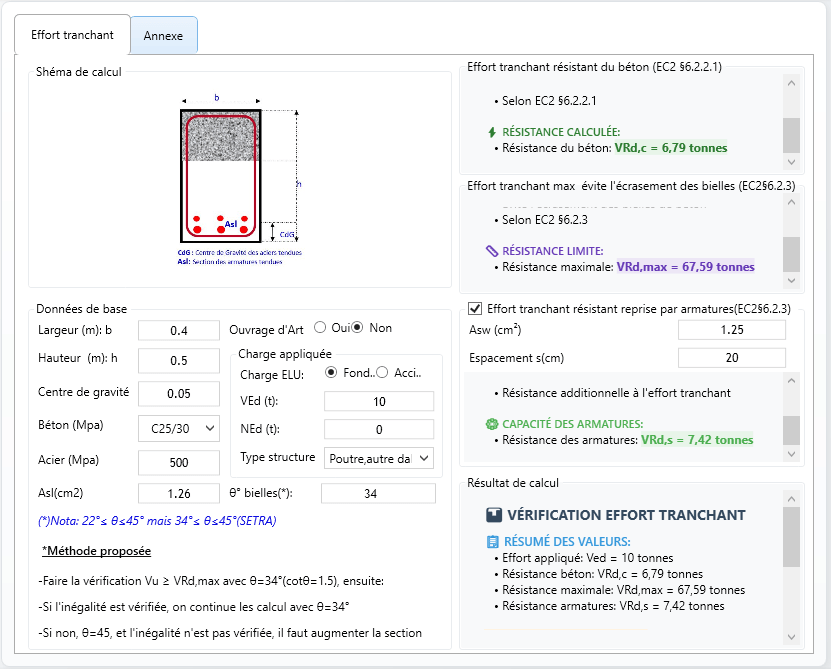
Task: Select the Fond. charge ELU option
Action: tap(331, 374)
